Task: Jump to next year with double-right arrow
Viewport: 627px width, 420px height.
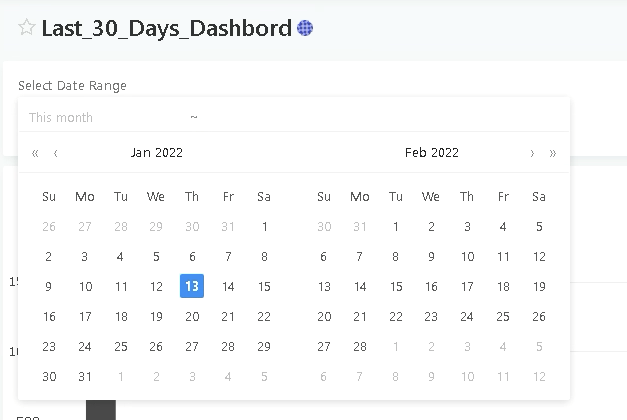Action: pos(553,153)
